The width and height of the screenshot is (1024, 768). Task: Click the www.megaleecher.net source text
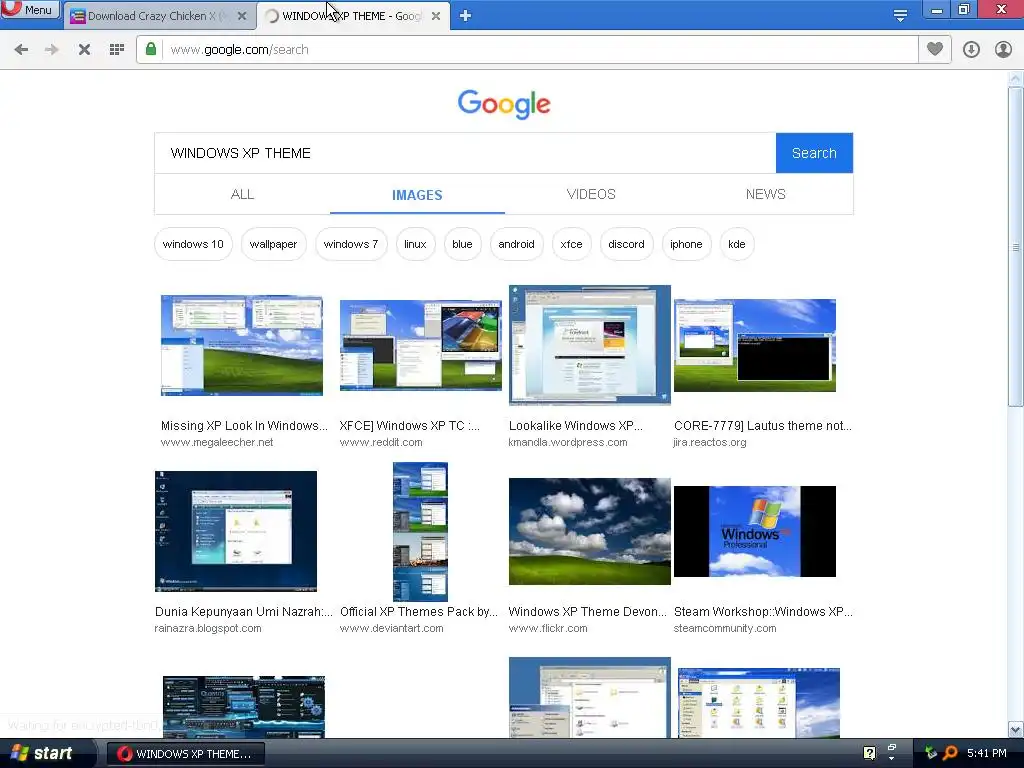pyautogui.click(x=217, y=442)
